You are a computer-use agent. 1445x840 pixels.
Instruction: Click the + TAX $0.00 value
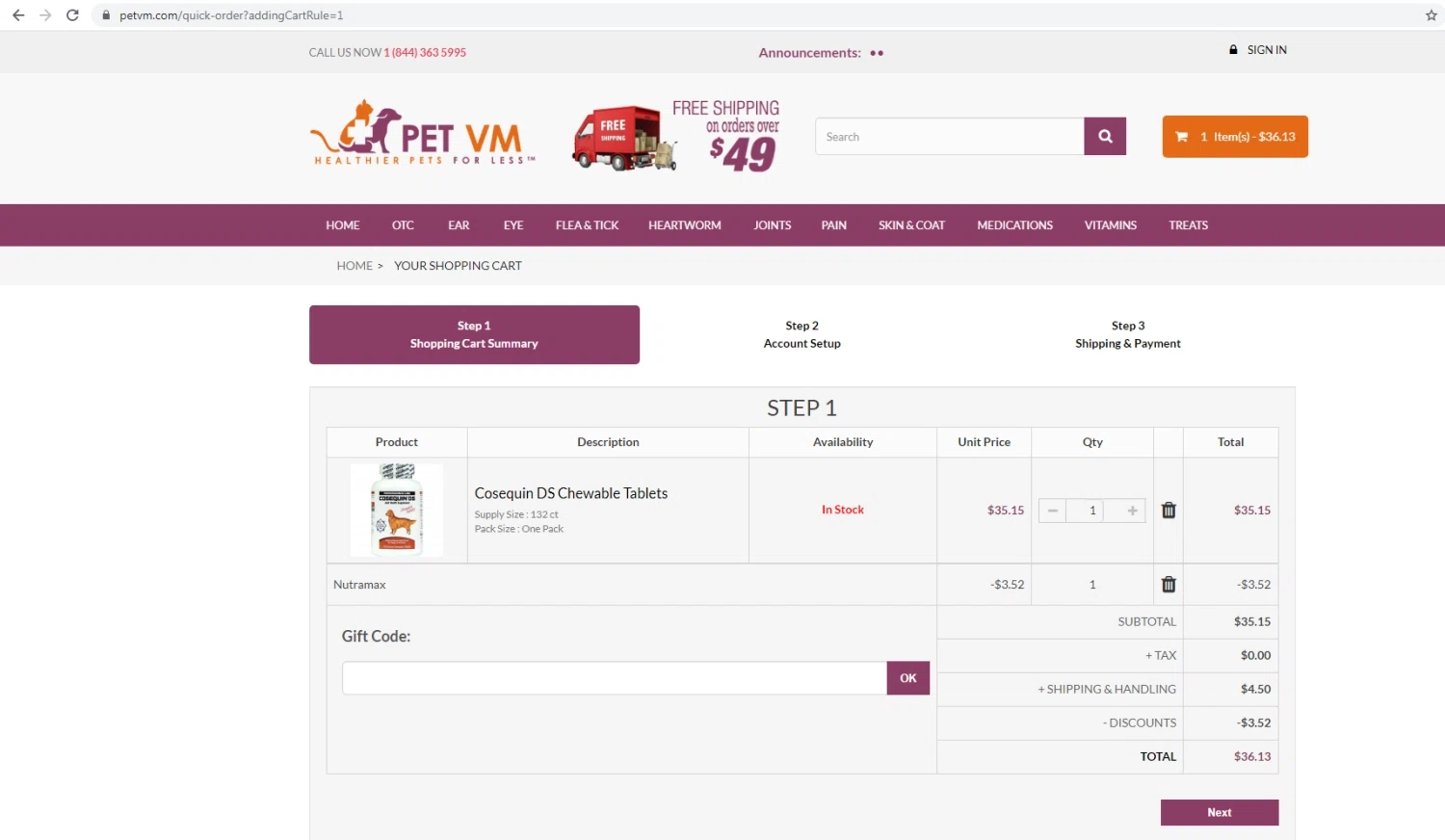coord(1255,656)
